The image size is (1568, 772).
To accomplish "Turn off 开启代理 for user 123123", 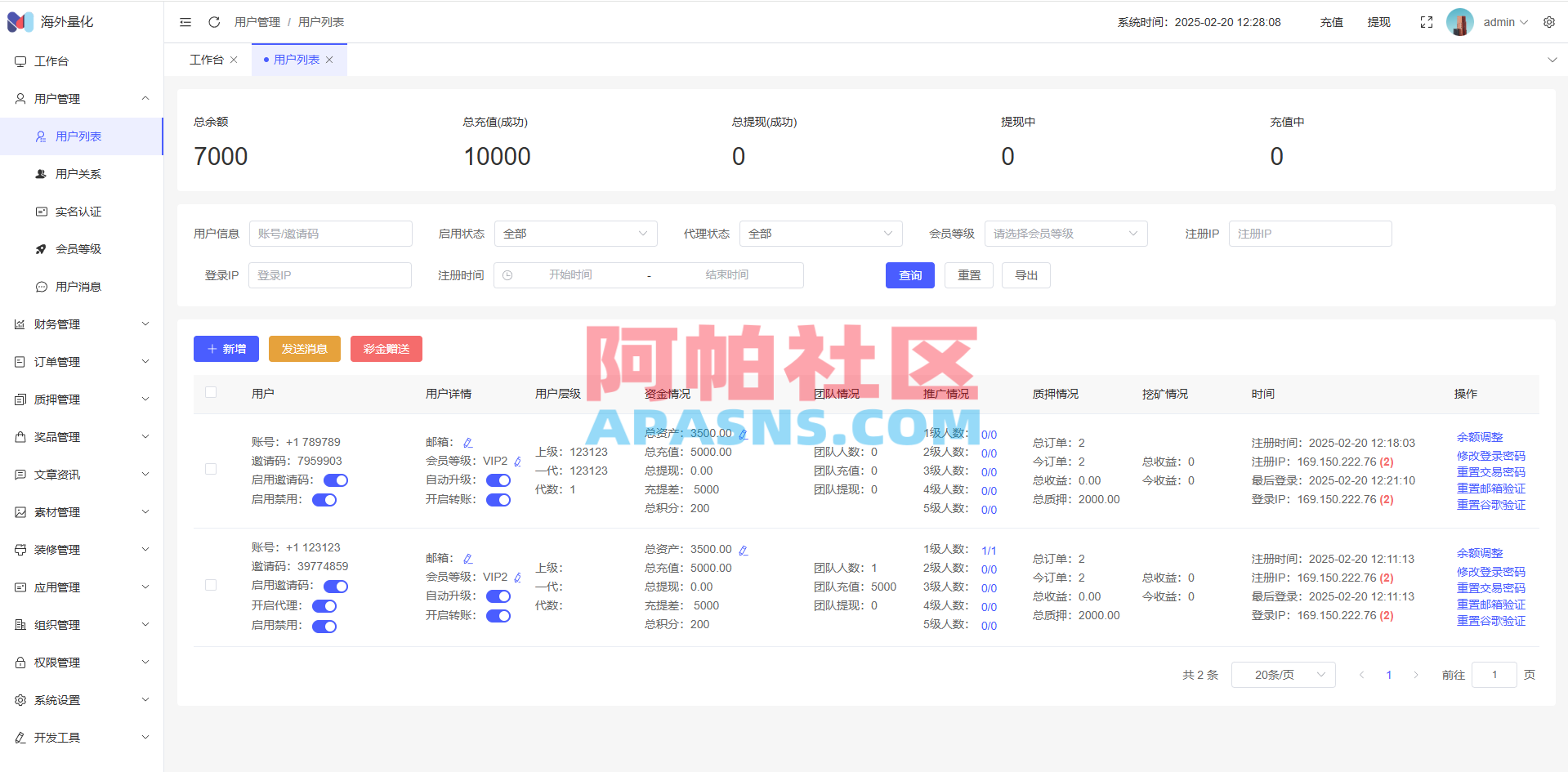I will (x=324, y=605).
